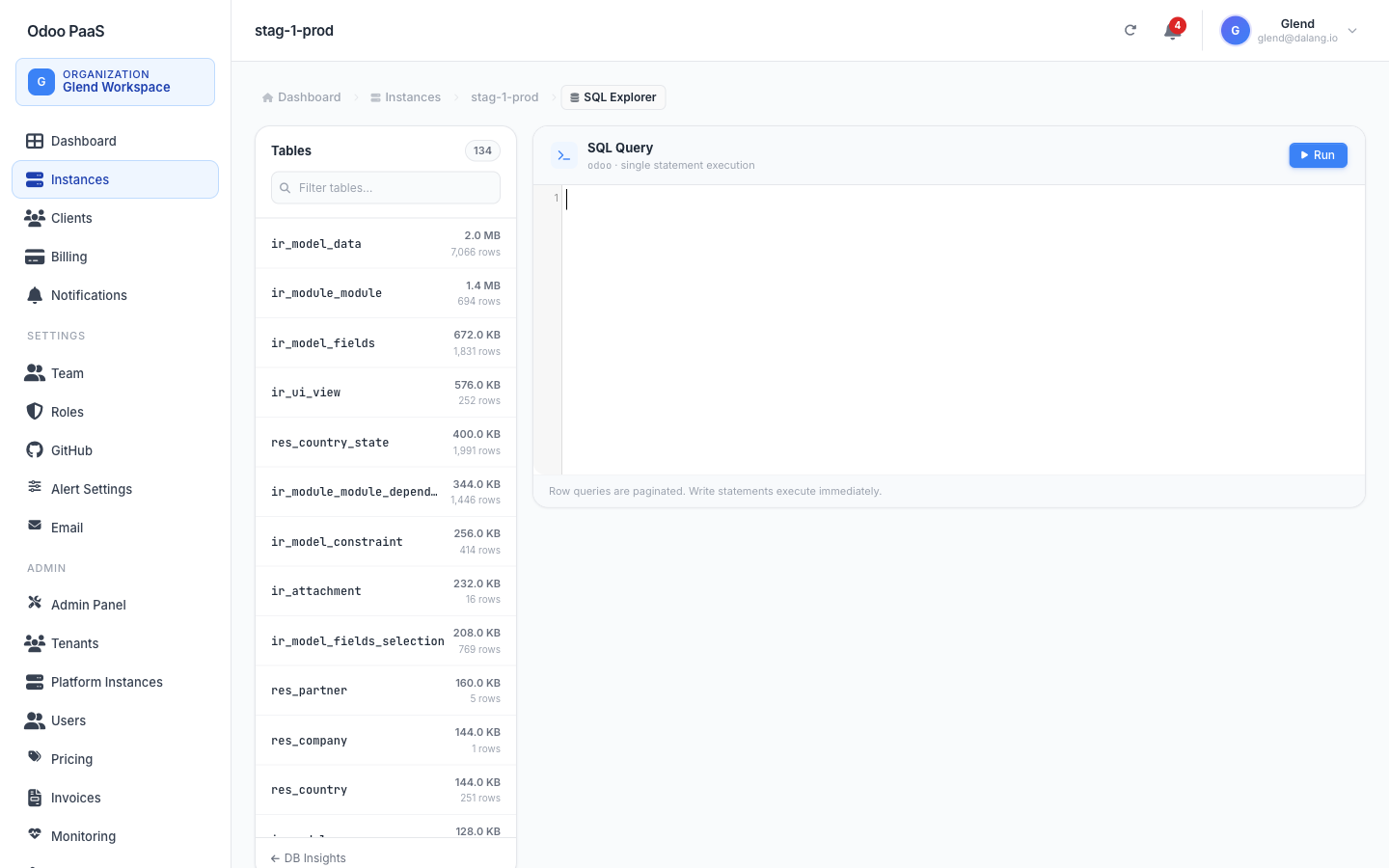Click the stag-1-prod breadcrumb link

[x=504, y=97]
